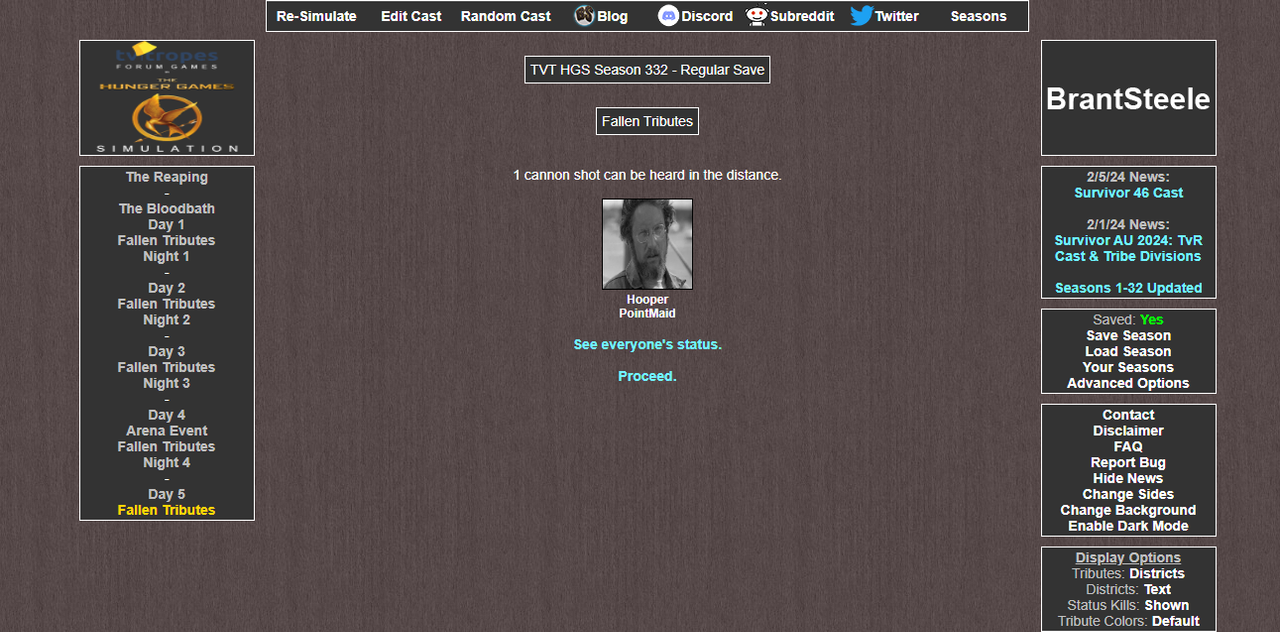Click Report Bug

coord(1128,462)
